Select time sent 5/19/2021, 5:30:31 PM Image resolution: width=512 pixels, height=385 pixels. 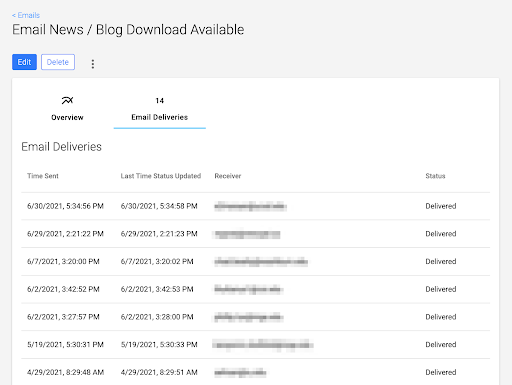coord(65,344)
